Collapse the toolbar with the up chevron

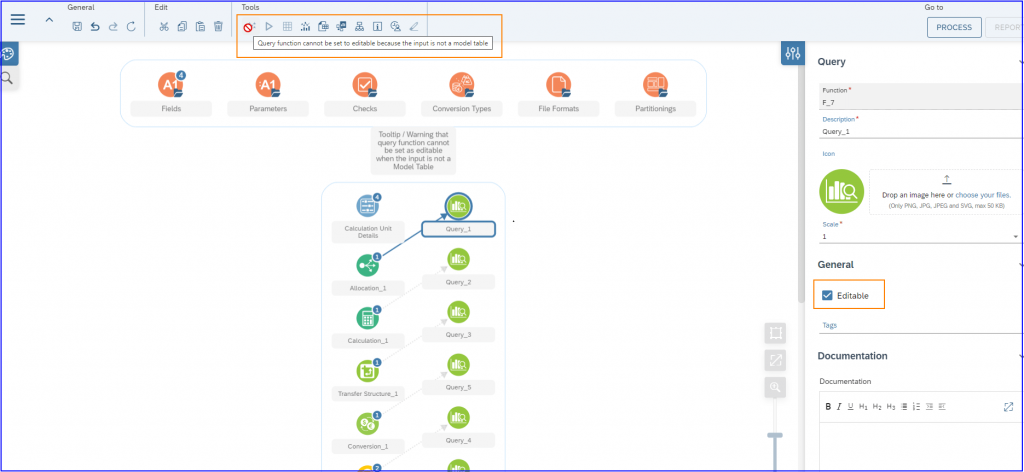point(49,20)
